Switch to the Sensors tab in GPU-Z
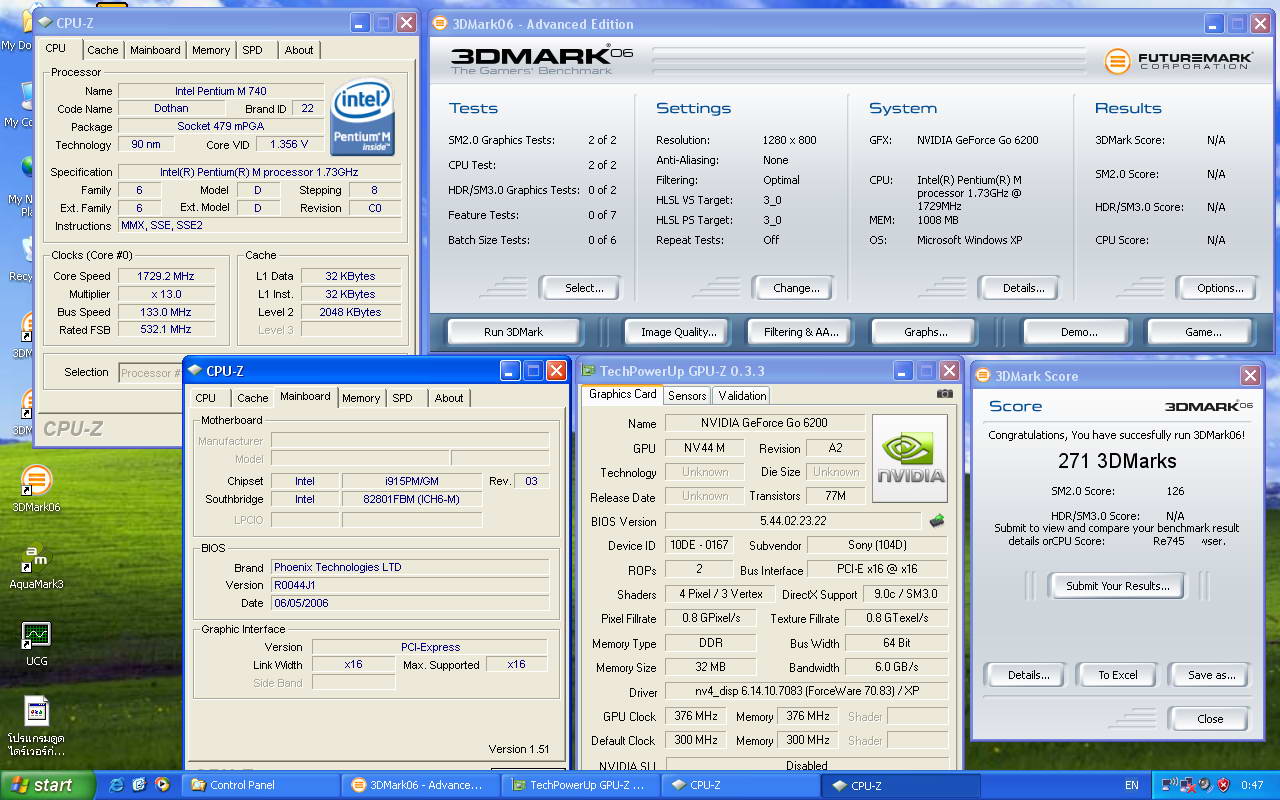Viewport: 1280px width, 800px height. tap(687, 396)
